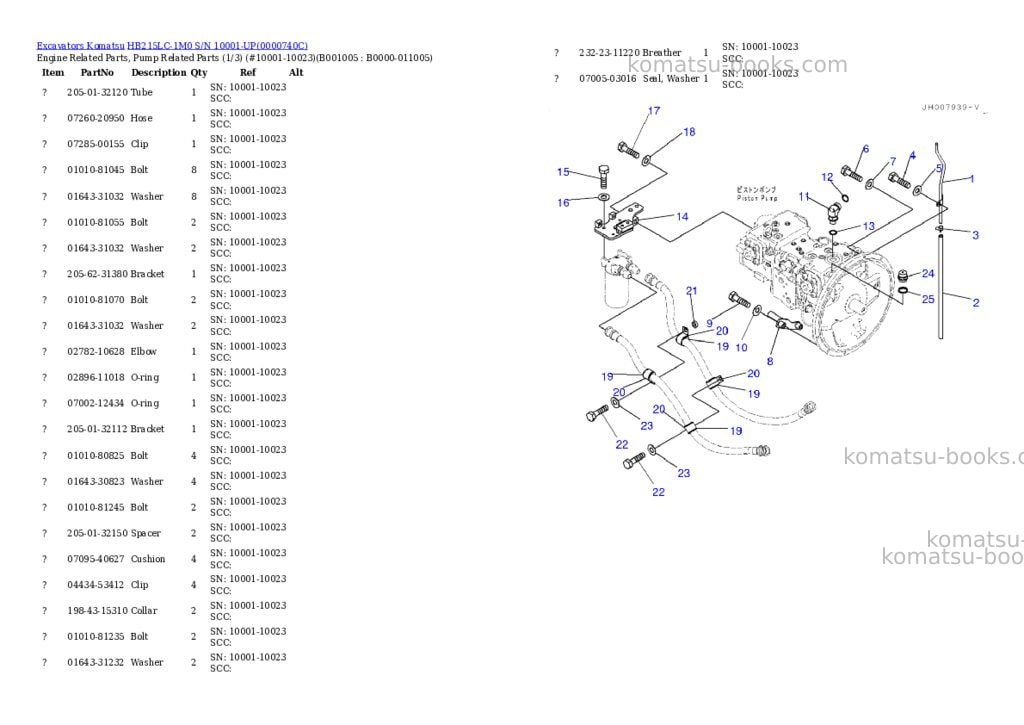Image resolution: width=1024 pixels, height=725 pixels.
Task: Click callout number 10 in diagram
Action: [741, 347]
